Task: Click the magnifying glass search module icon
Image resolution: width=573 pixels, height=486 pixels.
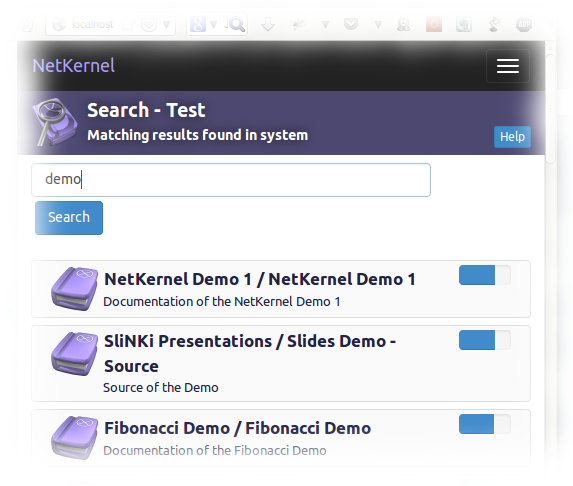Action: tap(55, 121)
